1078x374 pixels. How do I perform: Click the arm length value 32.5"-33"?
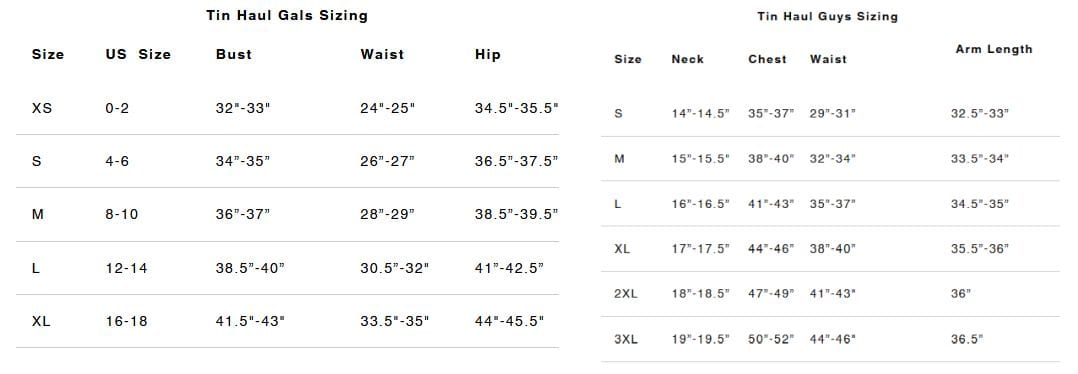click(980, 113)
